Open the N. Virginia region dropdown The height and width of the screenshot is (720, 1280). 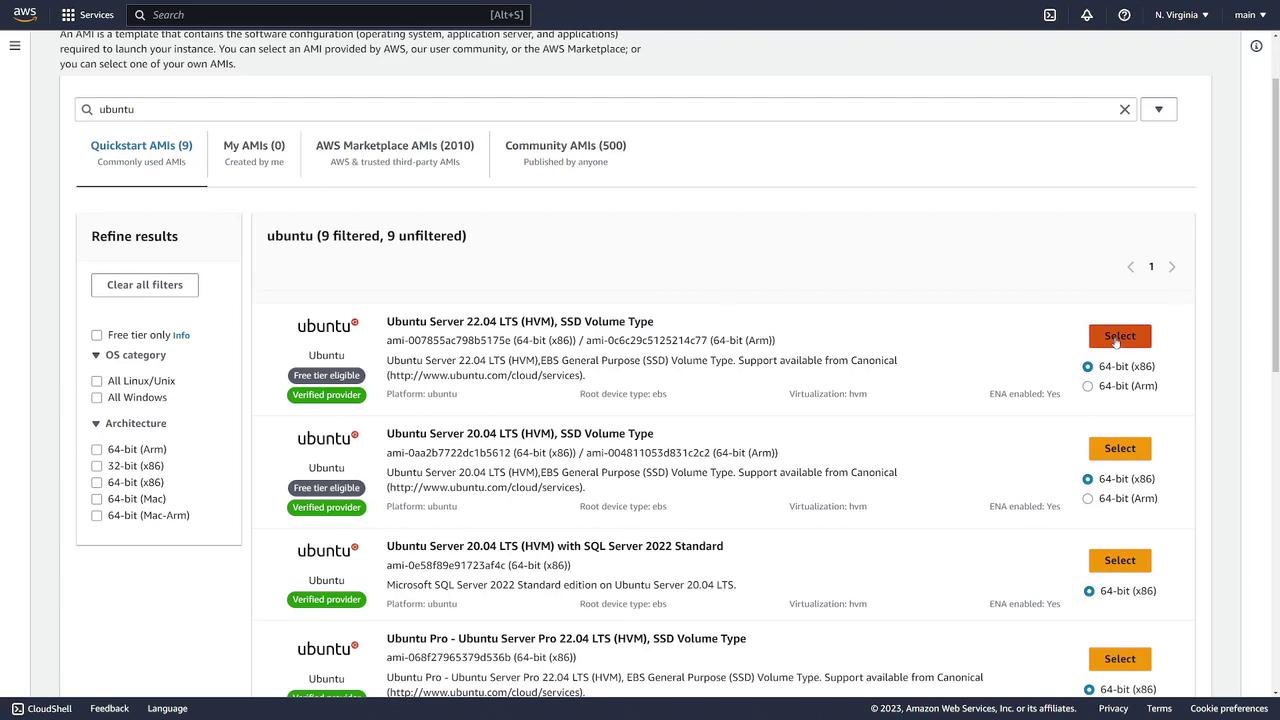click(x=1182, y=15)
